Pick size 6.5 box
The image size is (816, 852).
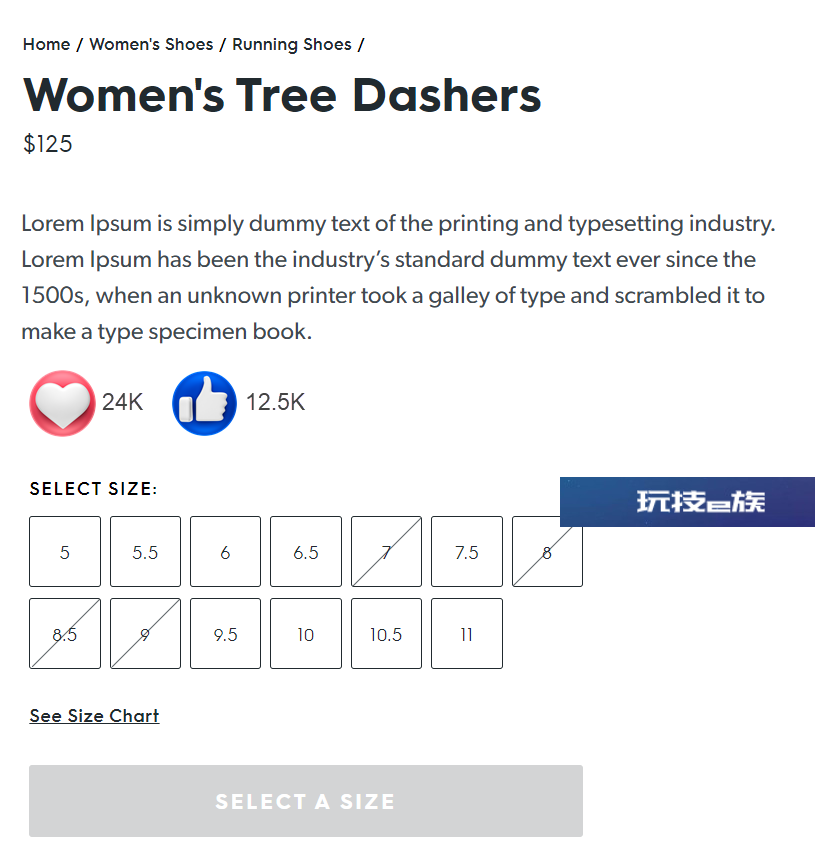(306, 552)
